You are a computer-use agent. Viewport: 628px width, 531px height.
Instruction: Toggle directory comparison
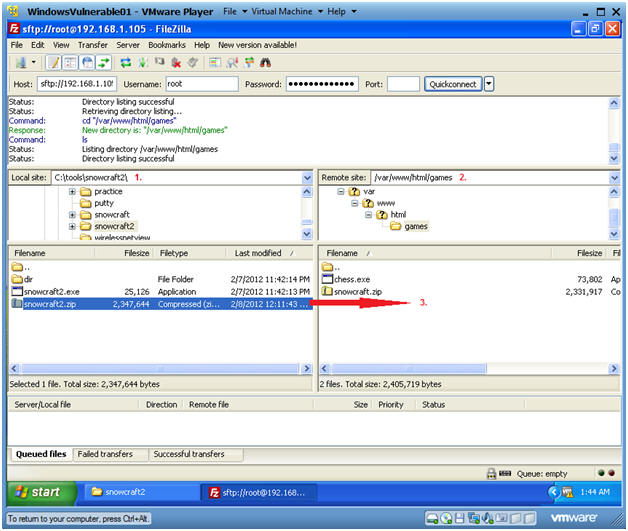tap(232, 62)
